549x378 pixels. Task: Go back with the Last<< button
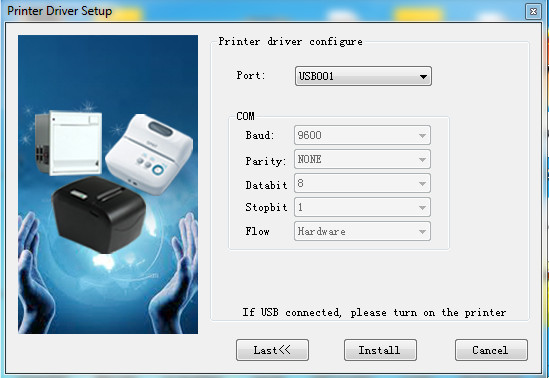coord(272,350)
